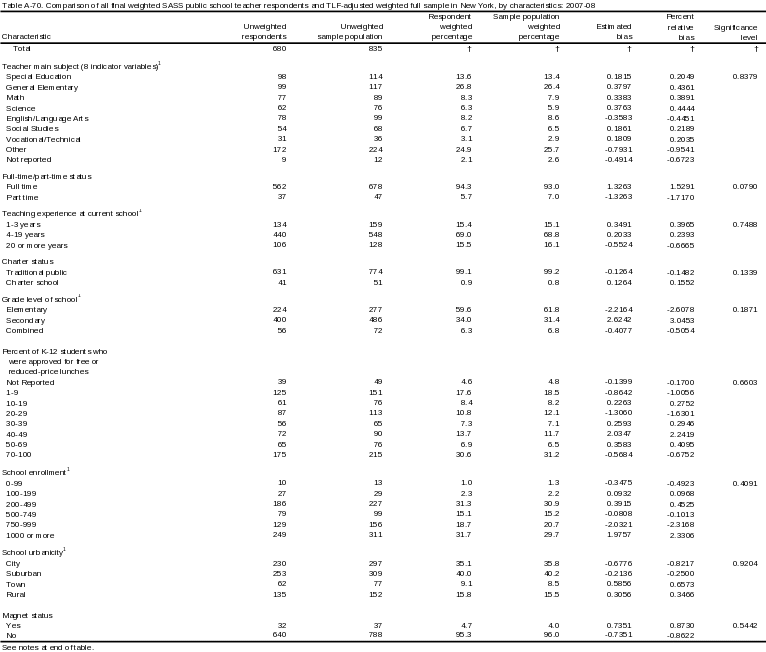Screen dimensions: 766x652
Task: Select the Total sample population value 835
Action: tap(375, 48)
